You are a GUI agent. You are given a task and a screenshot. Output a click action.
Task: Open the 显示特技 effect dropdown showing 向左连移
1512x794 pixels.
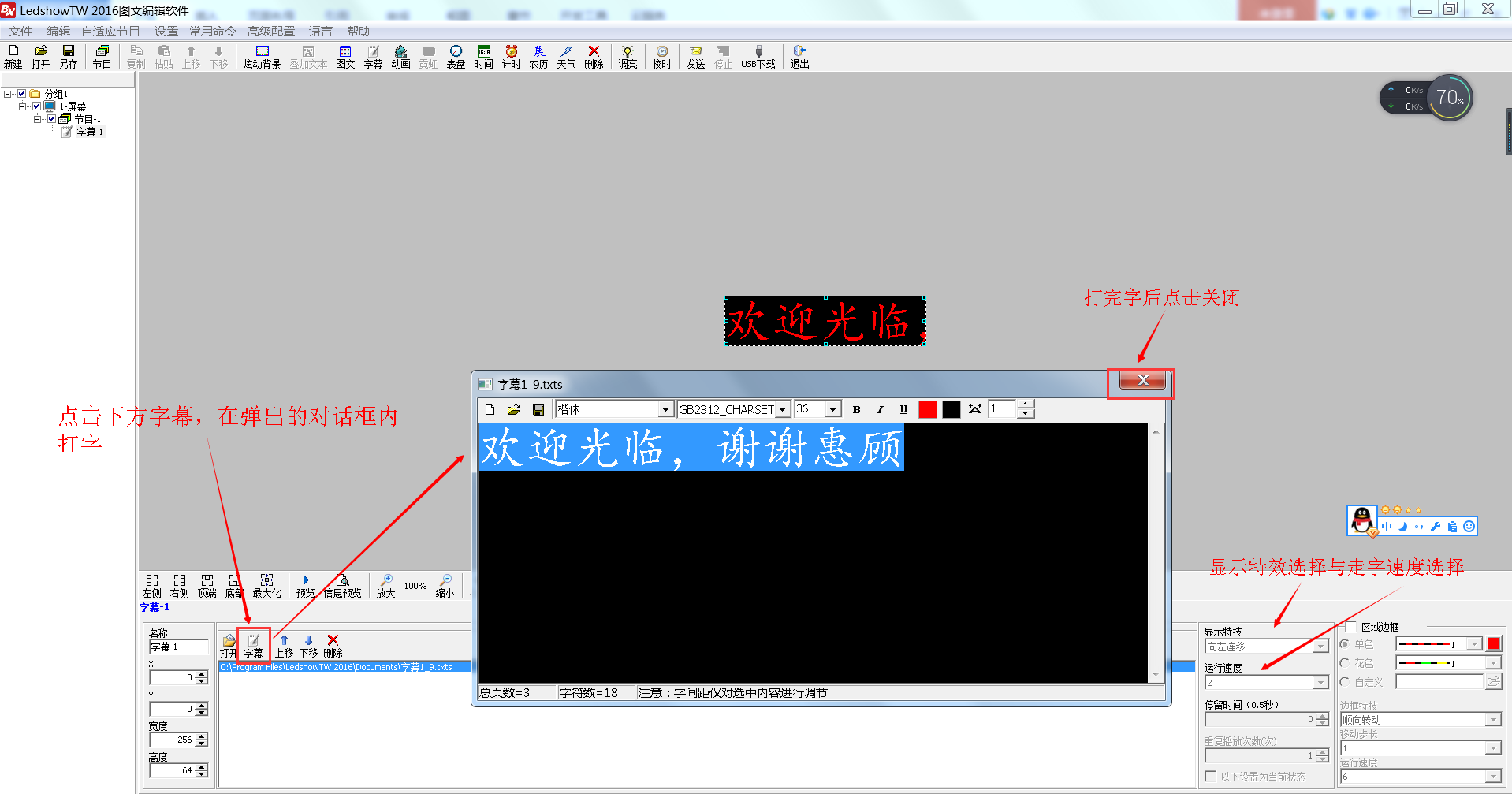tap(1319, 646)
